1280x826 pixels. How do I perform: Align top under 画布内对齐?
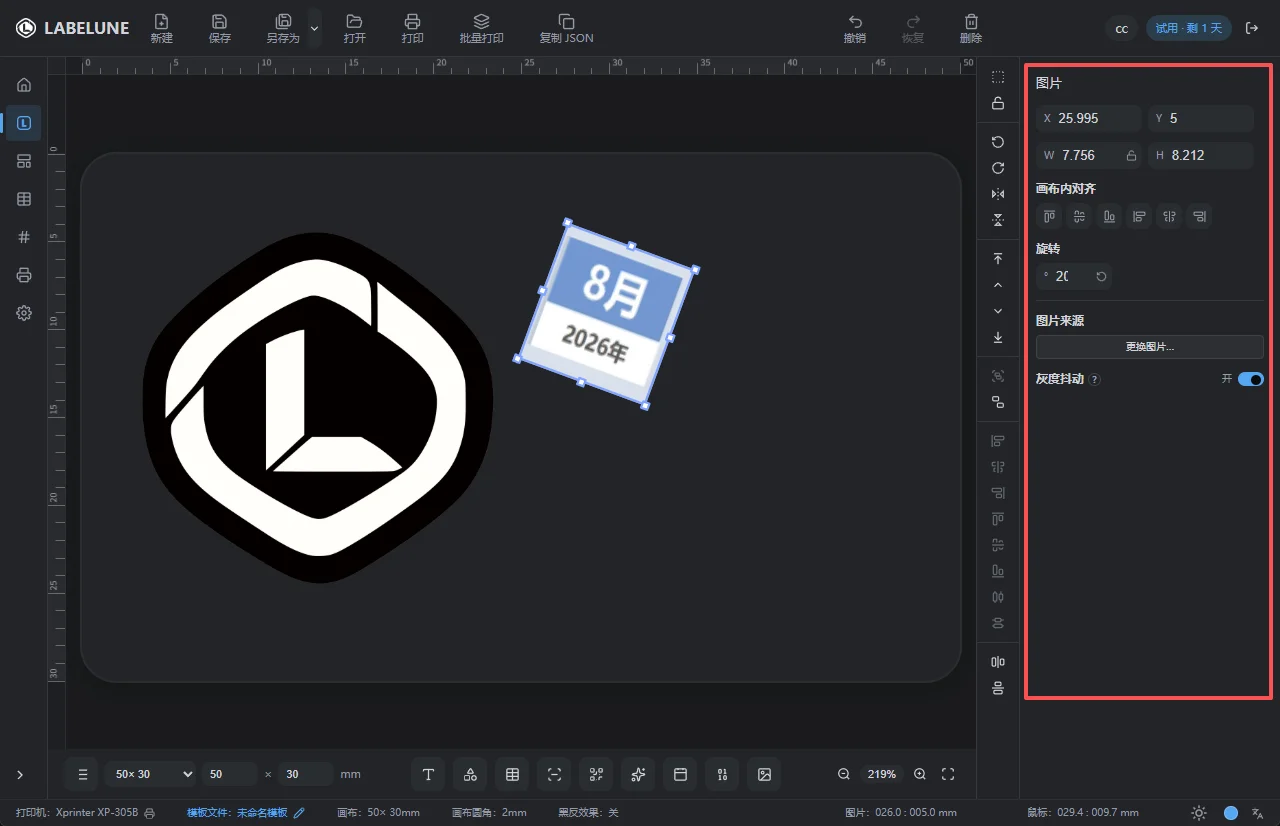pyautogui.click(x=1049, y=216)
